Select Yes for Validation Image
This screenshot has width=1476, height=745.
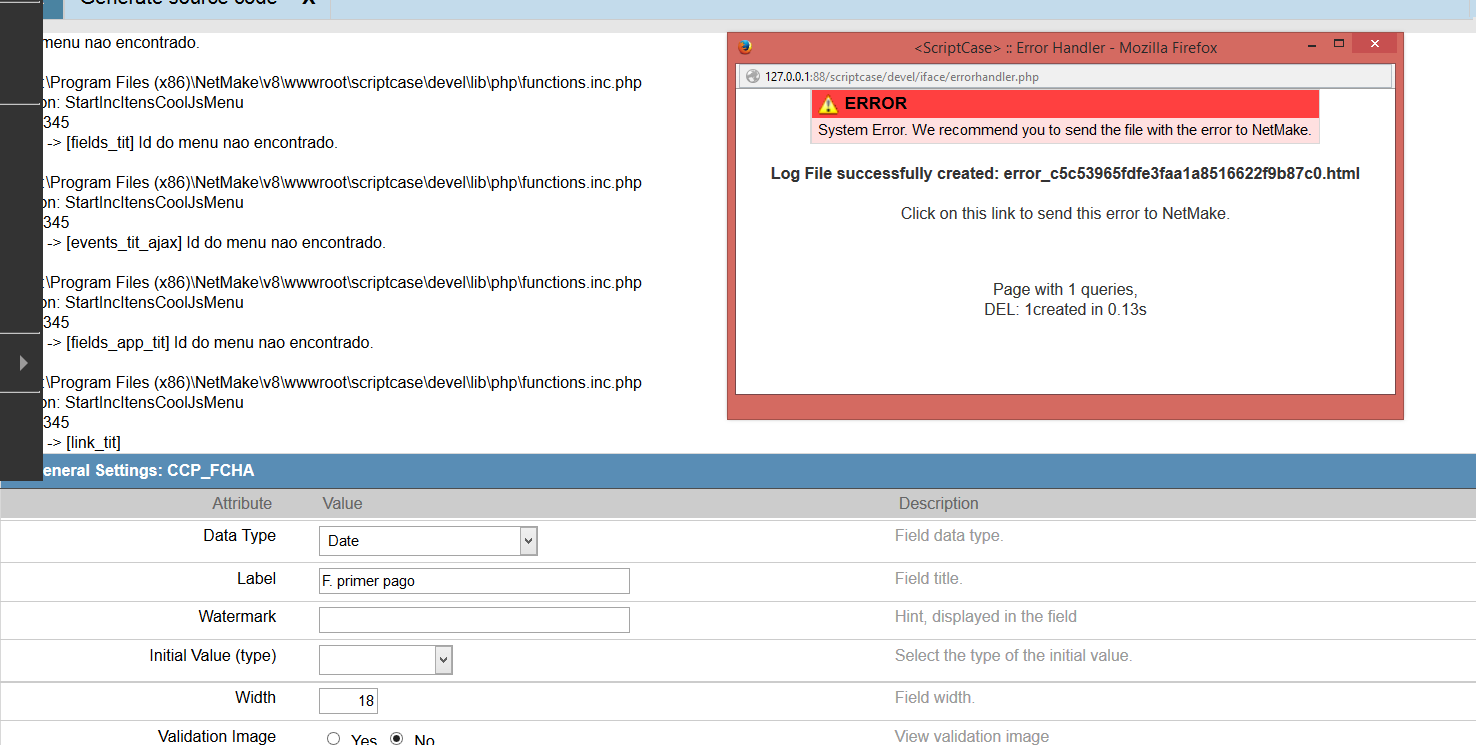pyautogui.click(x=334, y=739)
